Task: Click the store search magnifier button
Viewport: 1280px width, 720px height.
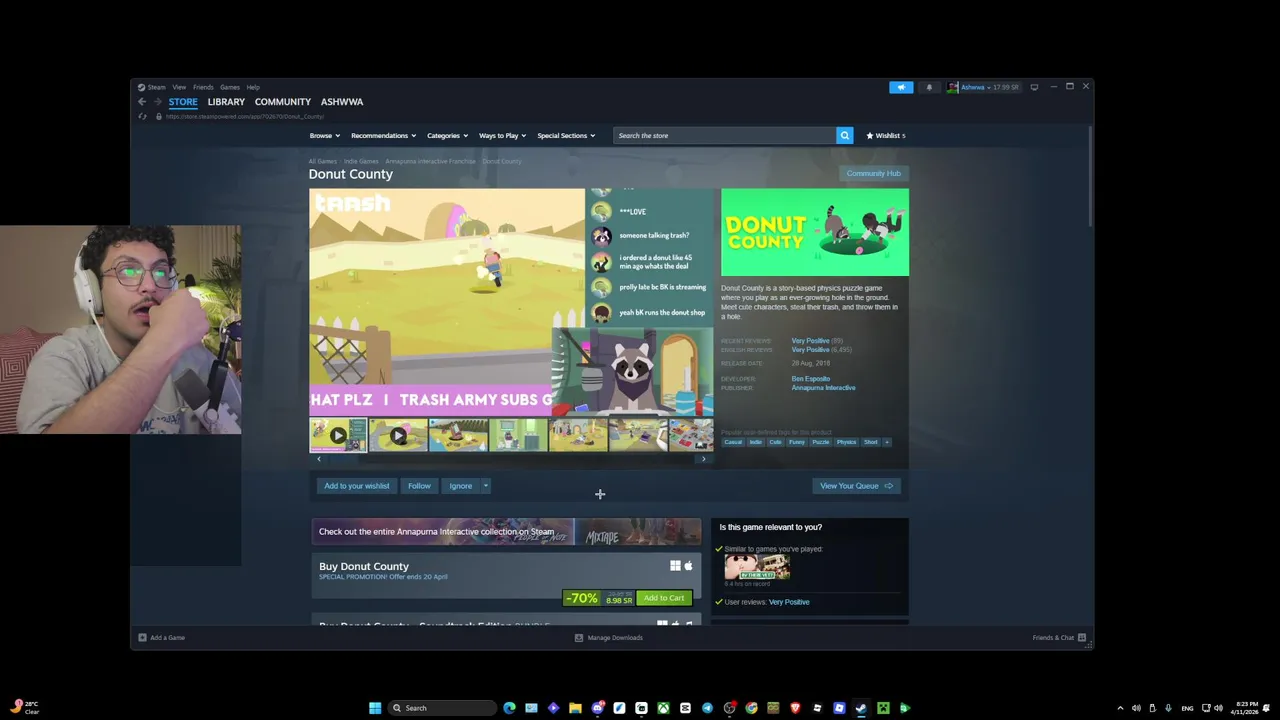Action: pyautogui.click(x=844, y=135)
